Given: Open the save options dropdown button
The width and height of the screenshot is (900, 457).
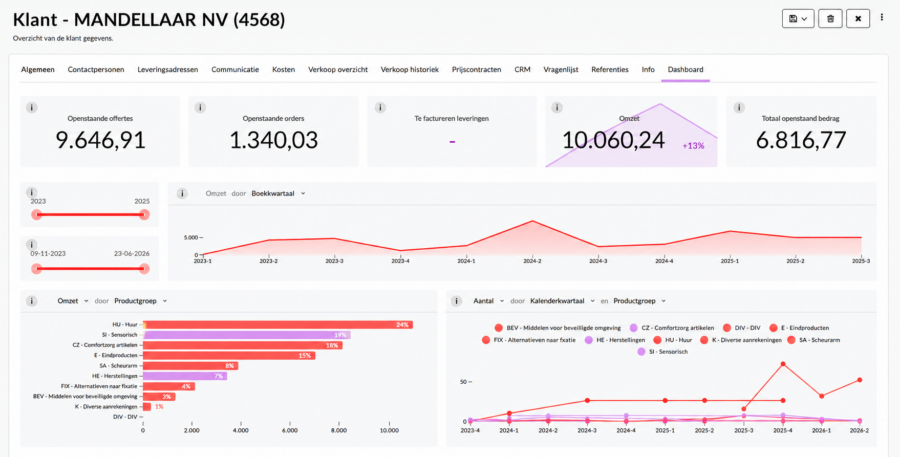Looking at the screenshot, I should click(798, 18).
